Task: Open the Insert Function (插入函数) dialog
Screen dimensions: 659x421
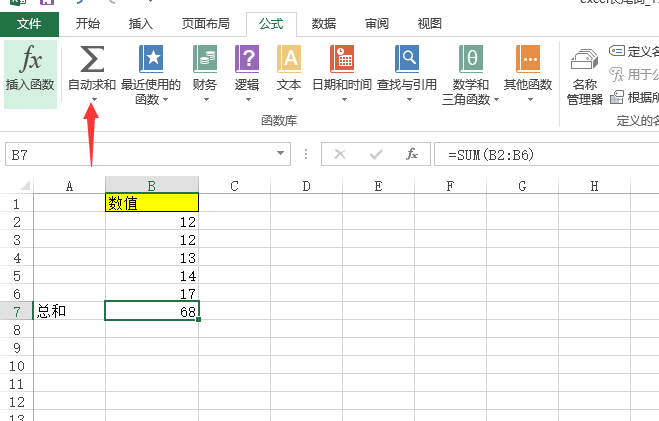Action: (30, 74)
